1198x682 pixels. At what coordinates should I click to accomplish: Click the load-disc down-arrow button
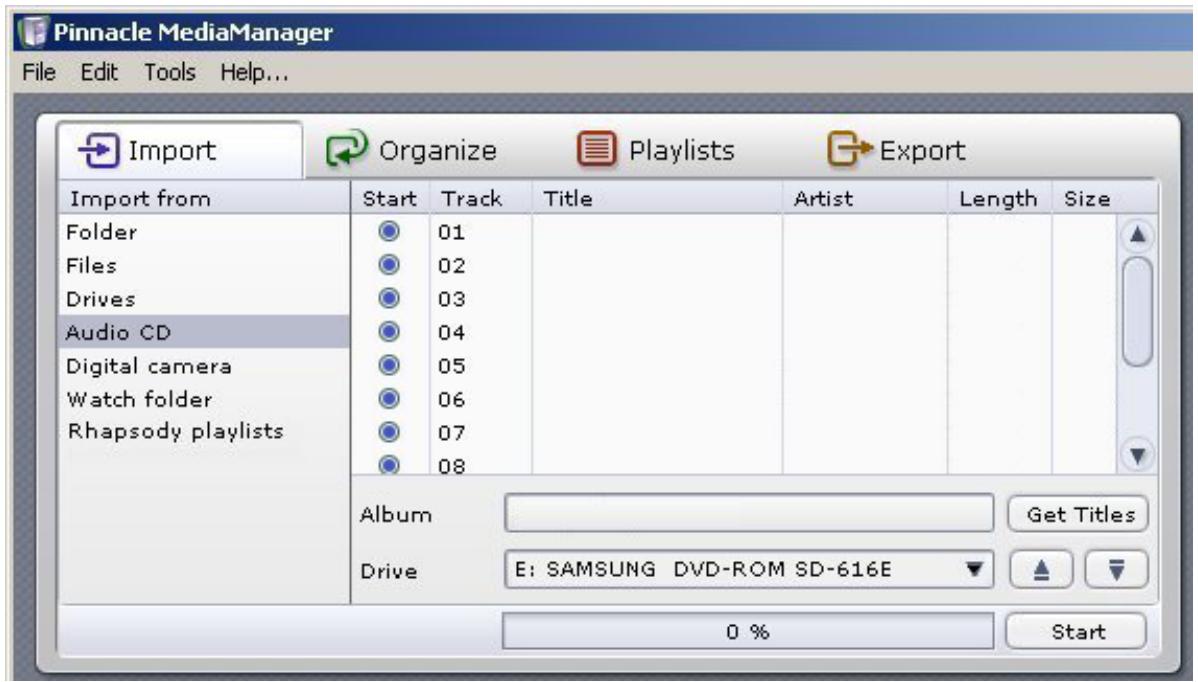coord(1116,570)
